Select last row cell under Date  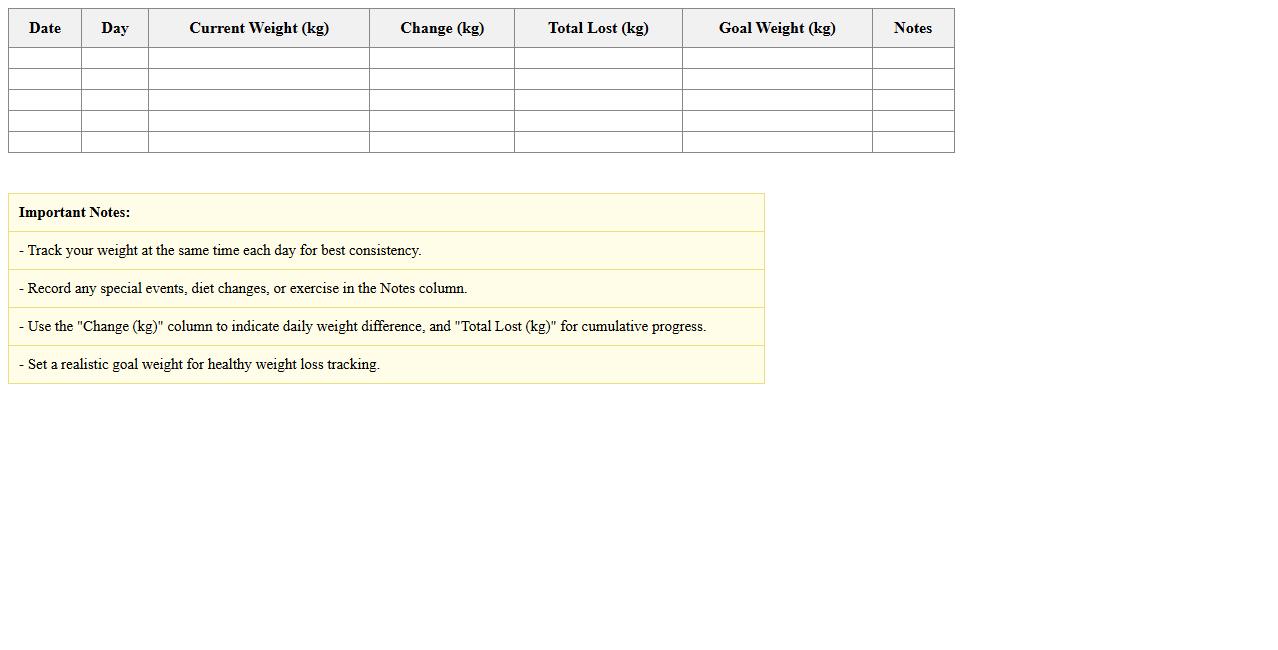(45, 142)
